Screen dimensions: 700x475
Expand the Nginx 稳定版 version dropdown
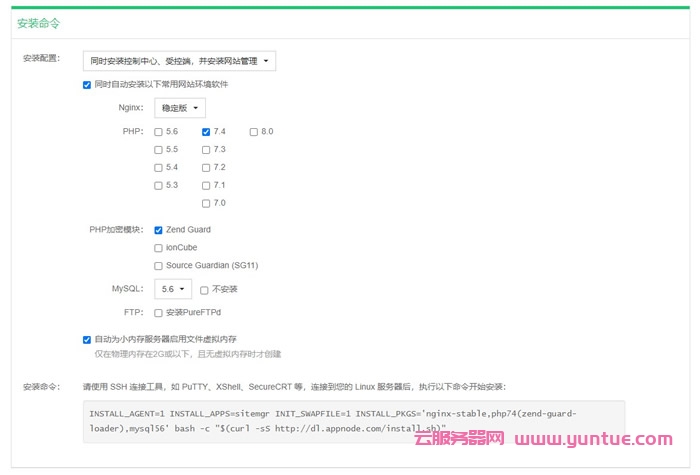pyautogui.click(x=180, y=108)
